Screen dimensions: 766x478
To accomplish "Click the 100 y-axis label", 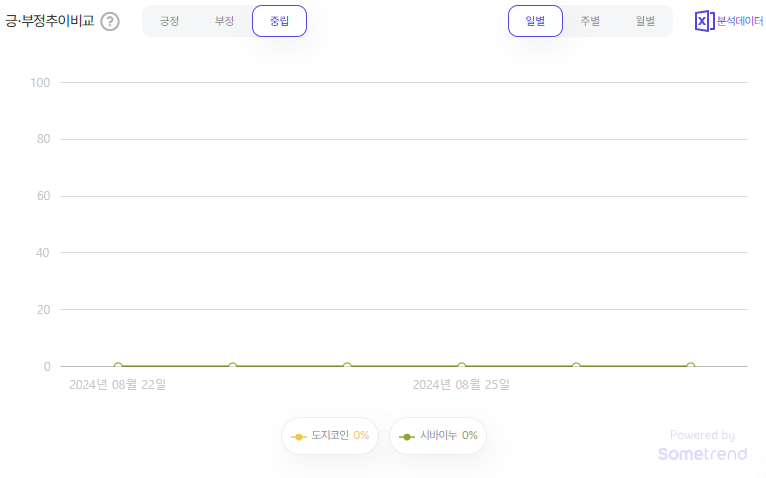I will [40, 83].
